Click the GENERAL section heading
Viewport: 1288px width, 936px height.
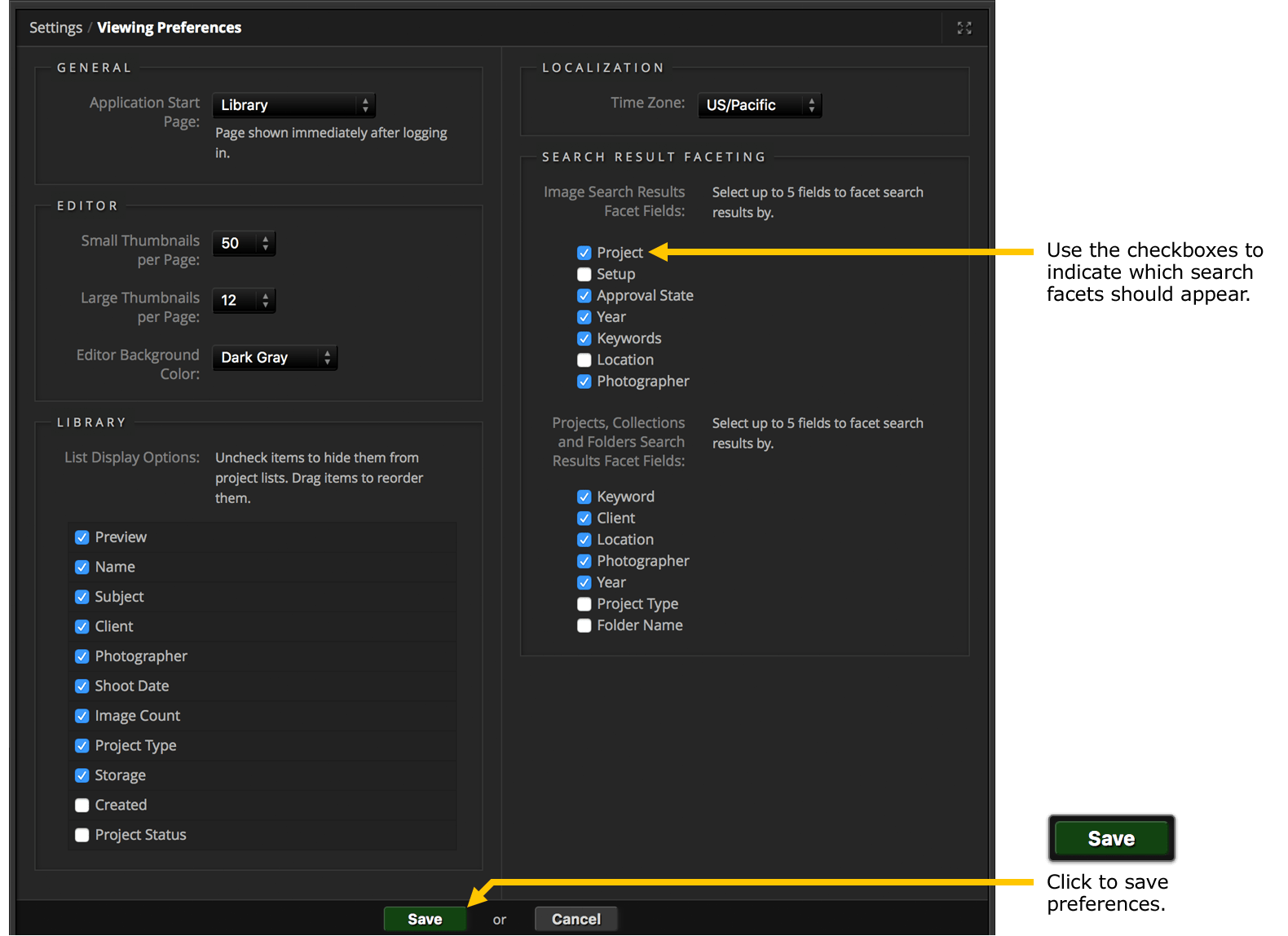[x=94, y=68]
